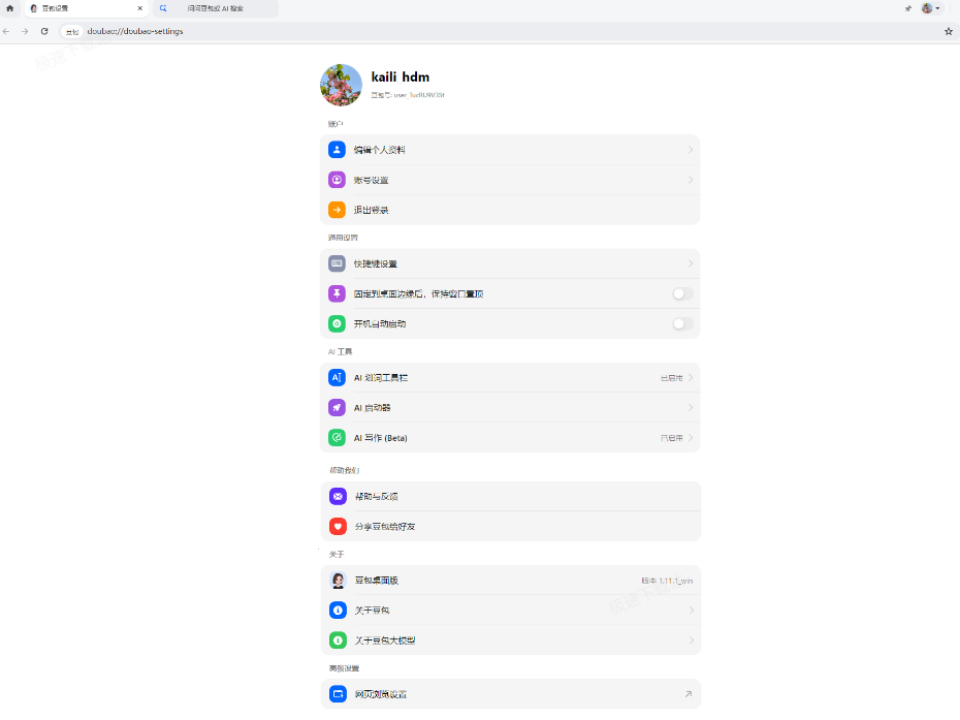
Task: Click the purple 账号设置 account icon
Action: tap(337, 179)
